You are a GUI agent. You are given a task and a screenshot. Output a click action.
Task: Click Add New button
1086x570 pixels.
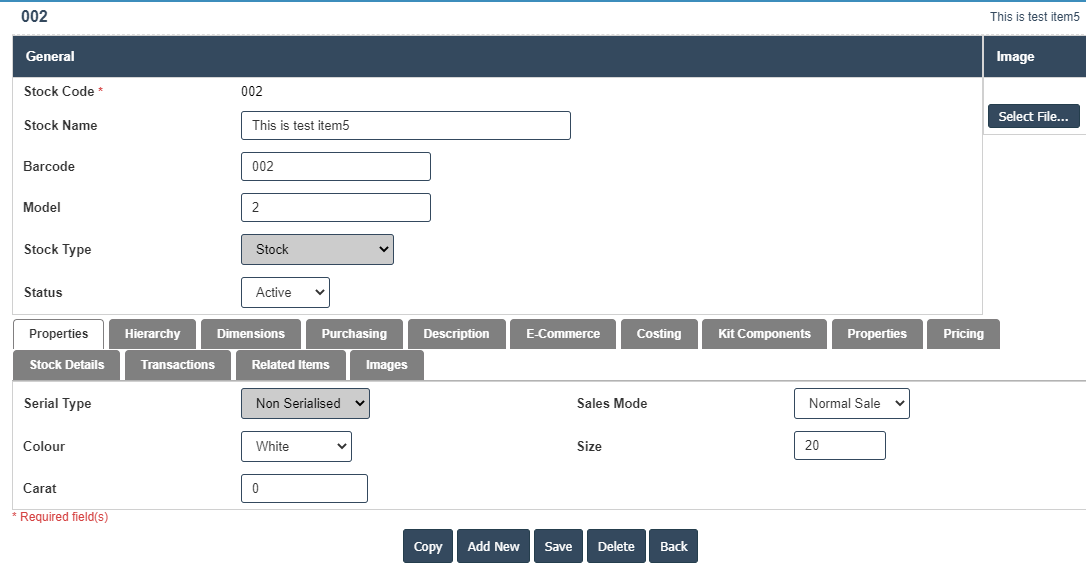click(x=493, y=547)
